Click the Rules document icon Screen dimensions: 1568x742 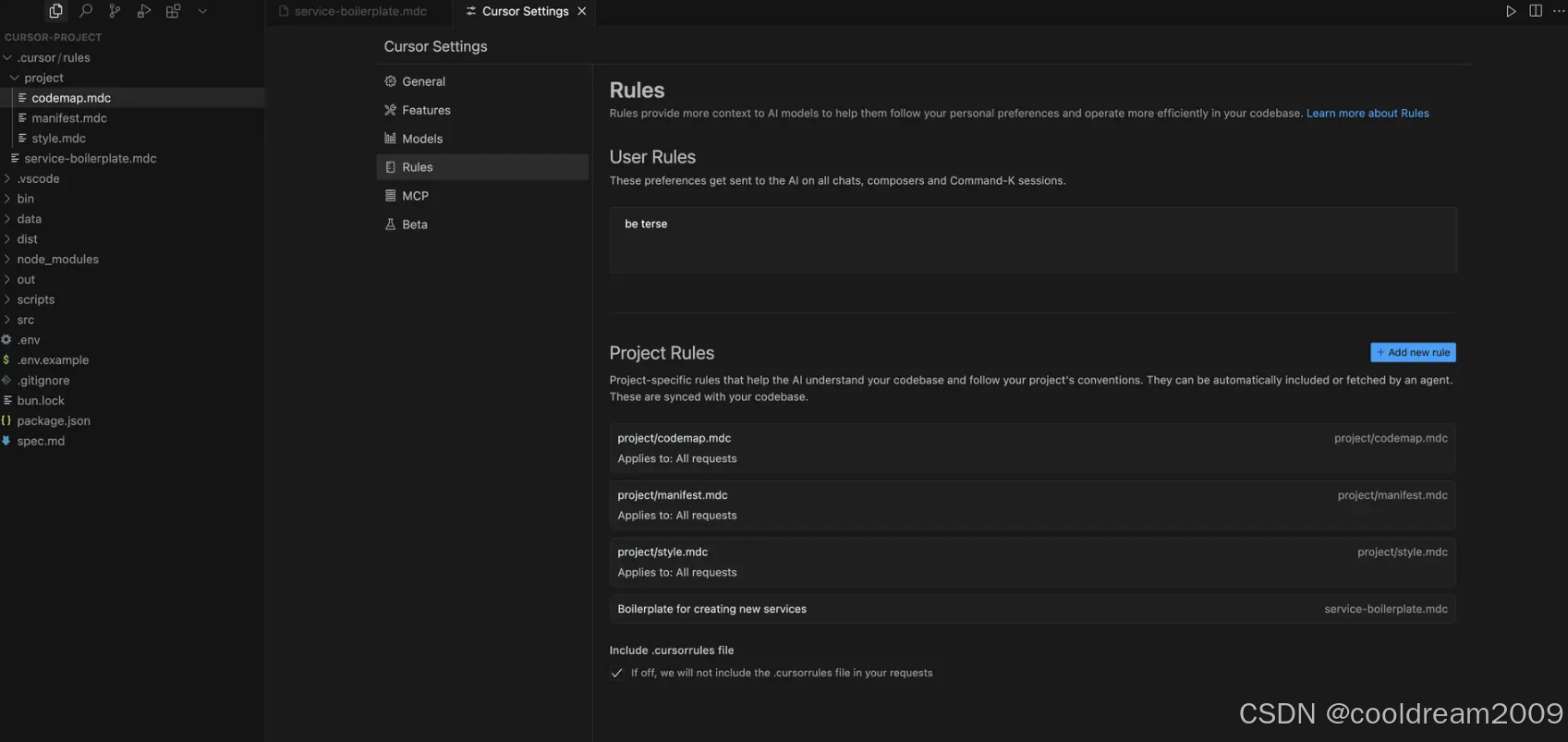point(390,167)
